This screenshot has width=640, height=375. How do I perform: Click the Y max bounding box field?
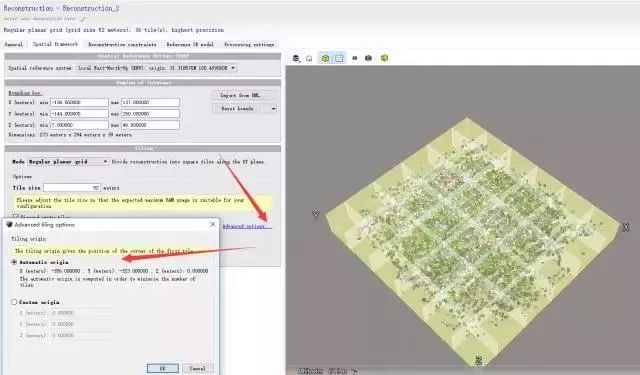(x=150, y=114)
